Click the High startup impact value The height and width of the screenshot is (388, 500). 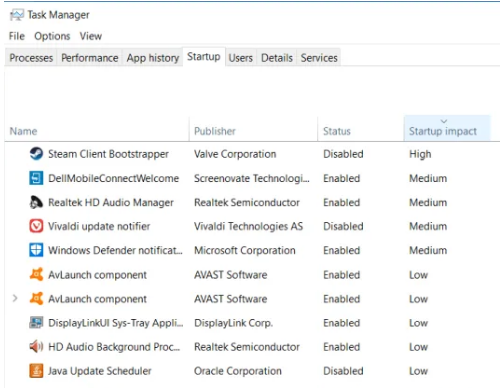[420, 154]
